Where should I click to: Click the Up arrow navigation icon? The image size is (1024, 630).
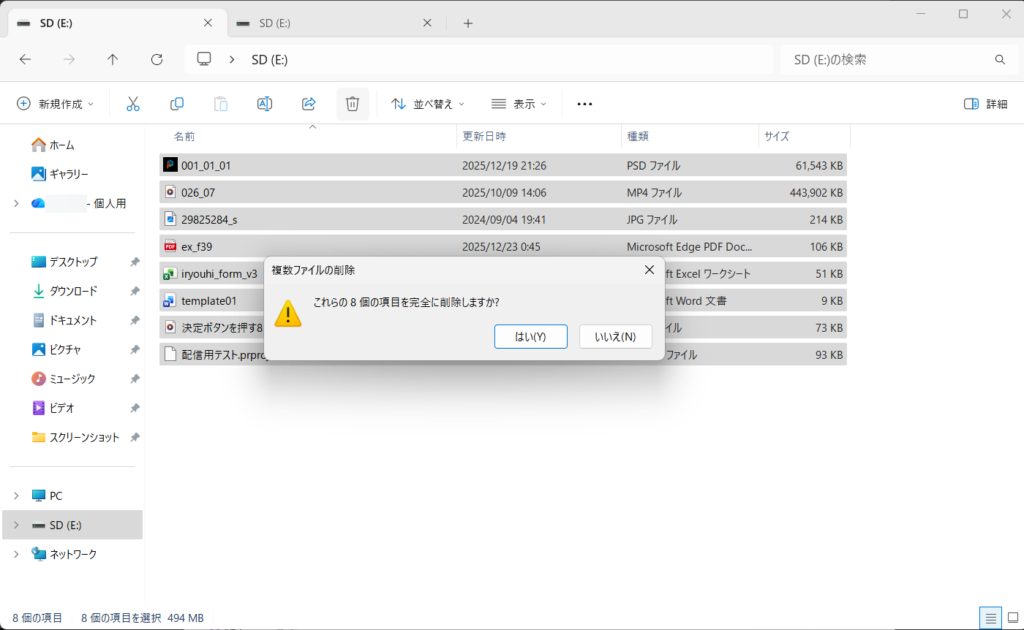[x=113, y=60]
